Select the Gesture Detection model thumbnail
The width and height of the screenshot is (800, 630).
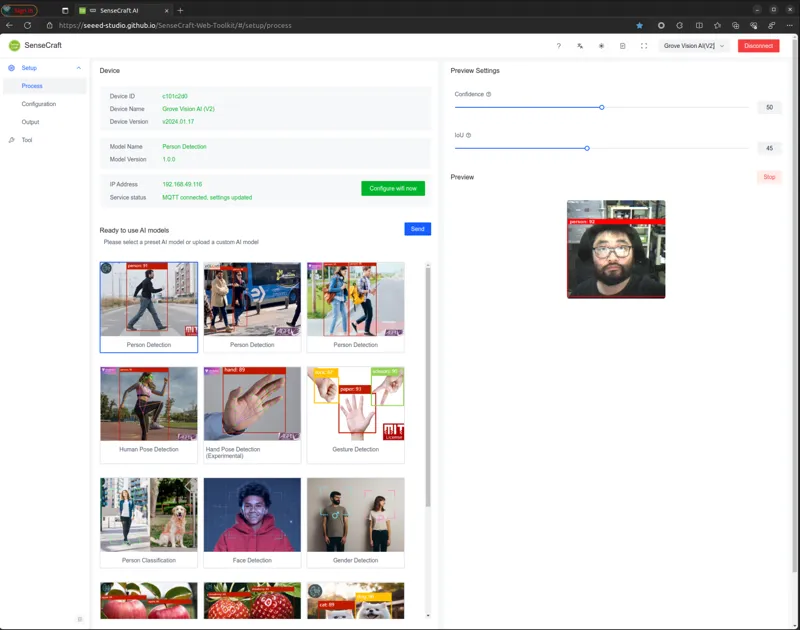tap(356, 415)
